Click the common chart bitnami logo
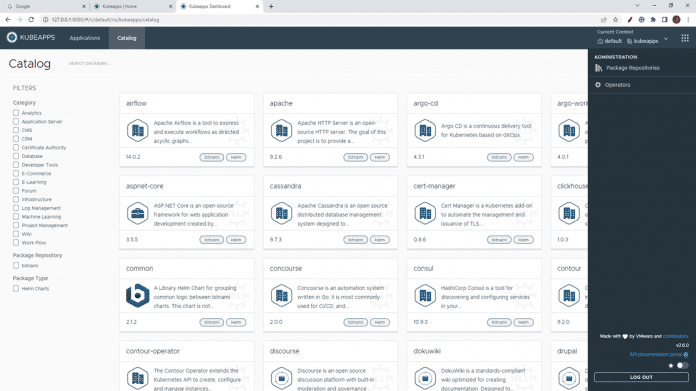 (x=138, y=296)
